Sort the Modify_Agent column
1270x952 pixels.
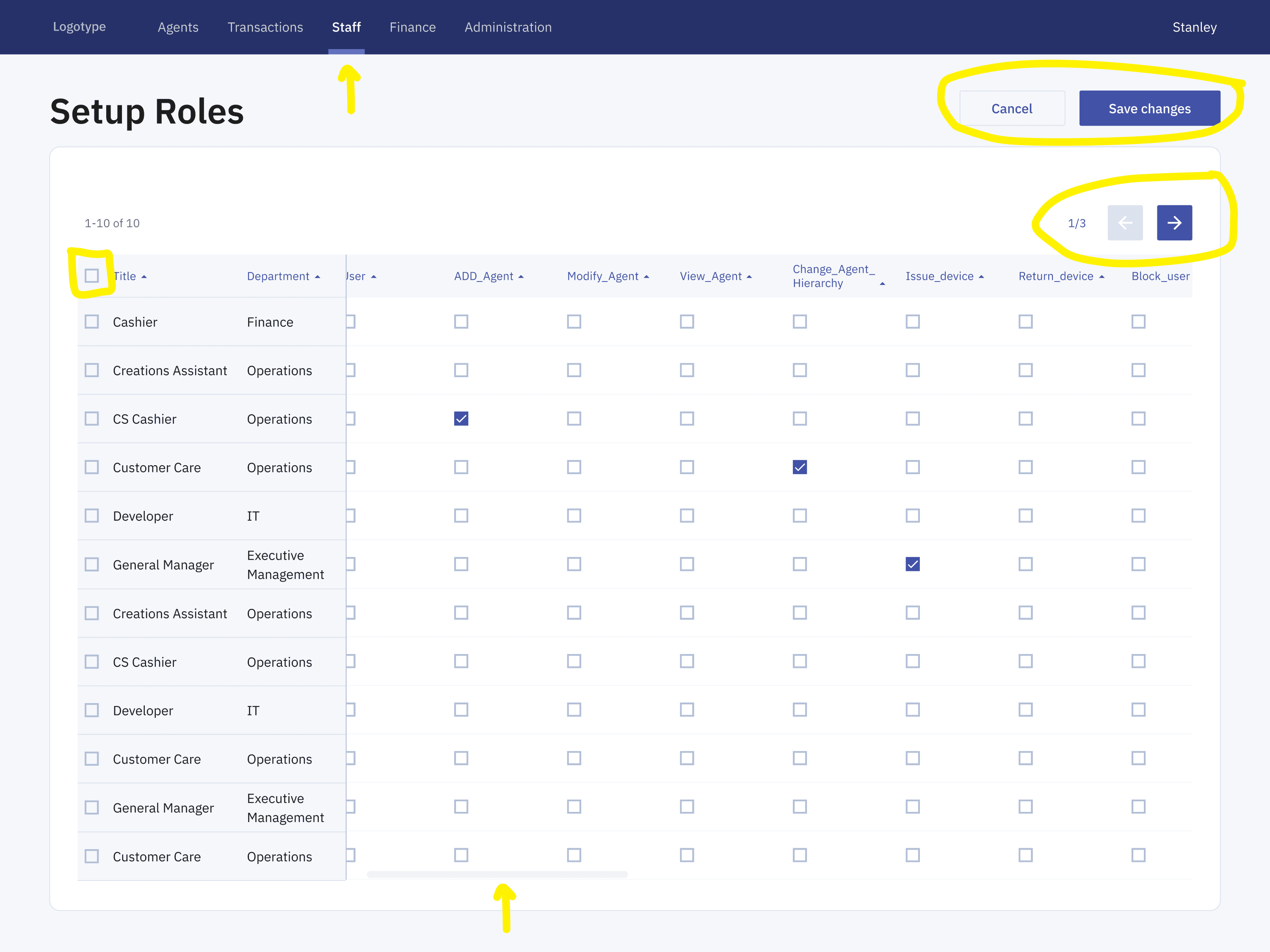pyautogui.click(x=646, y=277)
